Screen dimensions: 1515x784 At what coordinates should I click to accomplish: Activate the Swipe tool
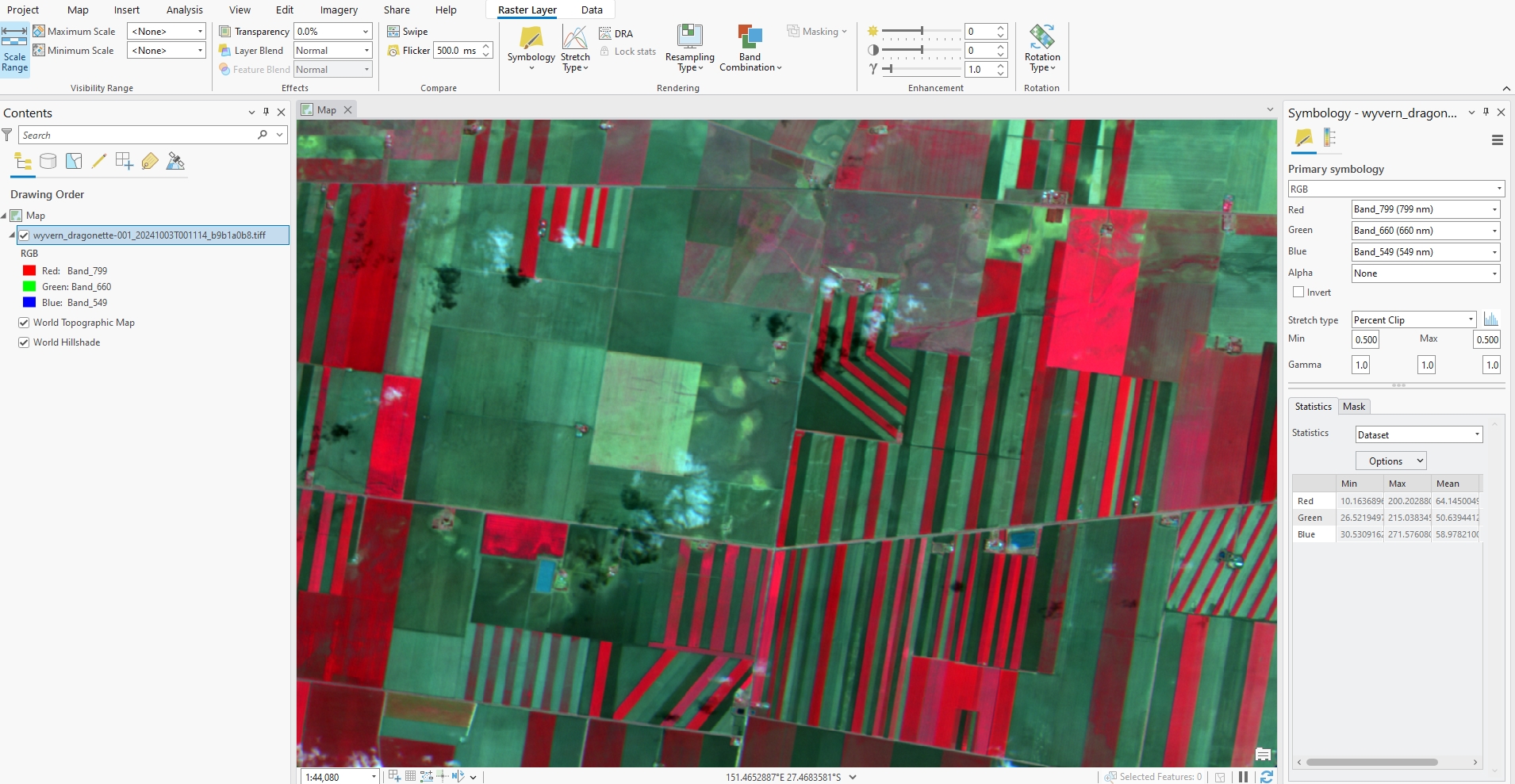(x=408, y=32)
